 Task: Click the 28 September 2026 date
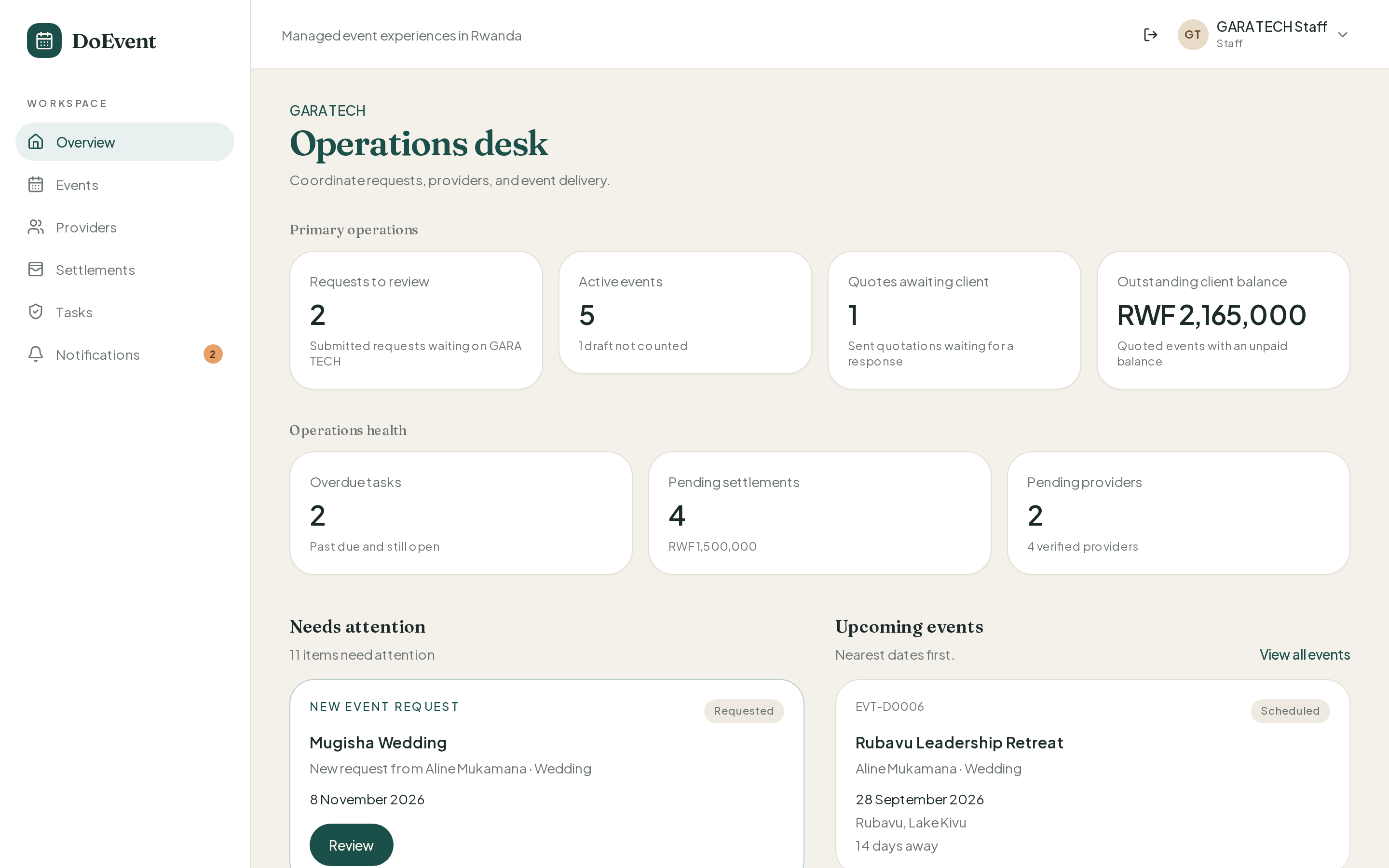[920, 800]
